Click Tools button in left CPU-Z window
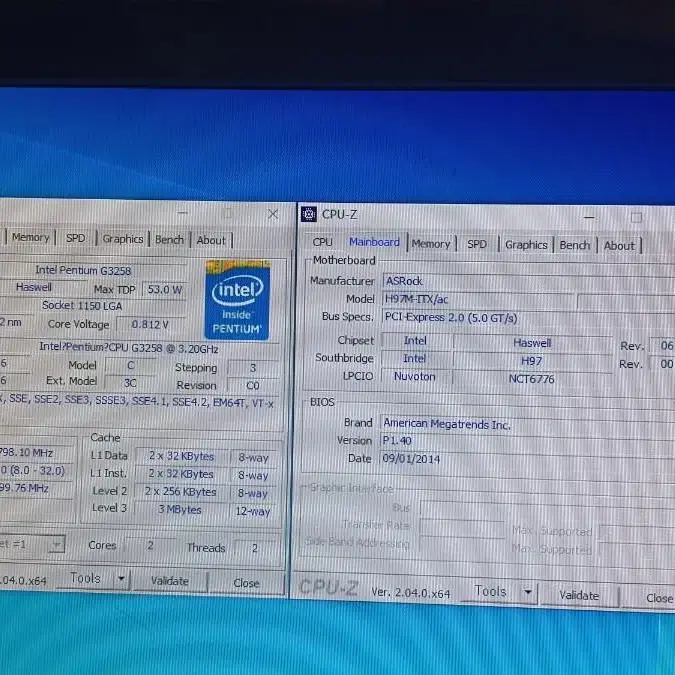Screen dimensions: 675x675 [85, 578]
